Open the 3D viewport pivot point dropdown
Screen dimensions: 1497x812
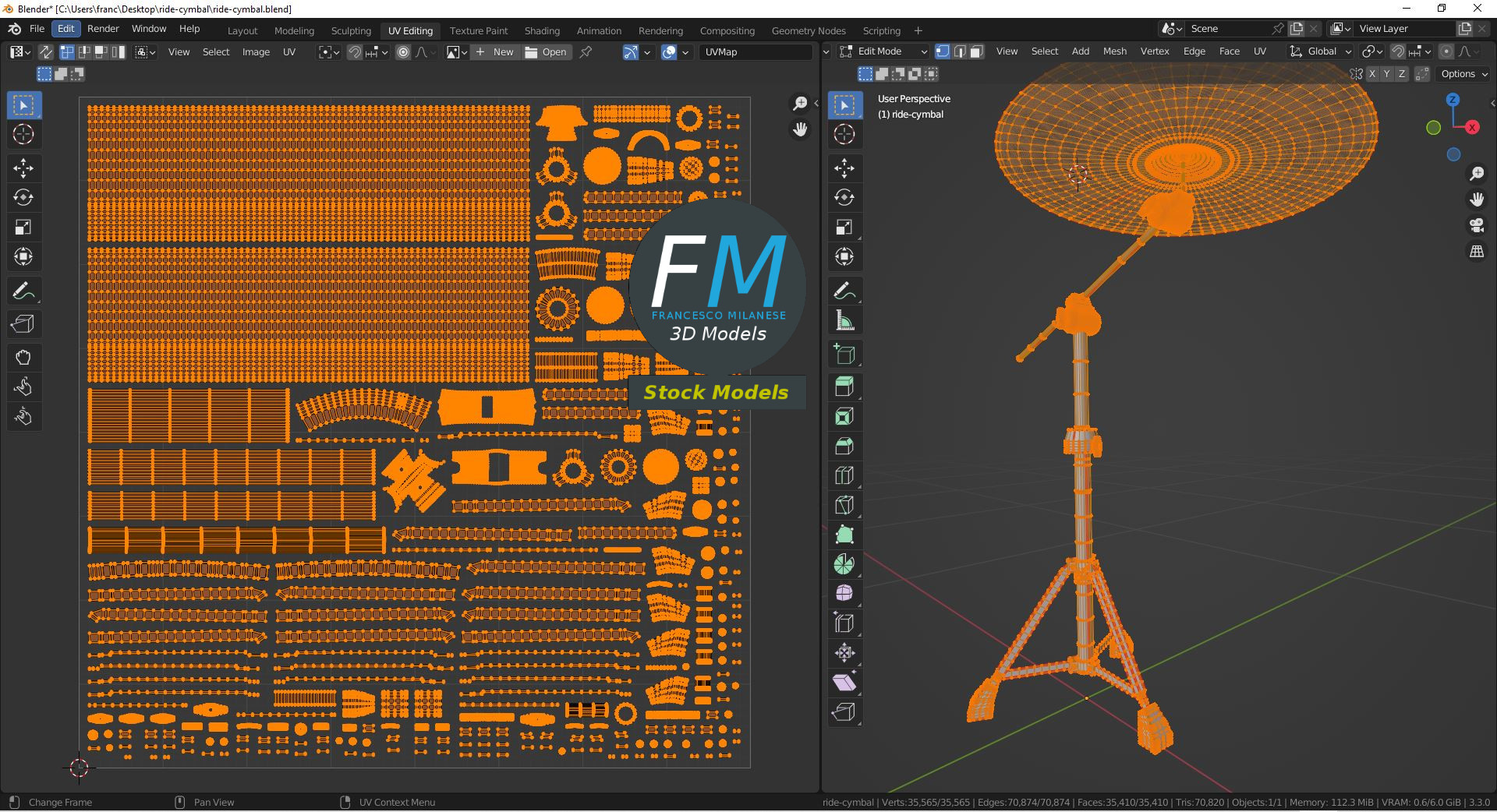pyautogui.click(x=1371, y=51)
